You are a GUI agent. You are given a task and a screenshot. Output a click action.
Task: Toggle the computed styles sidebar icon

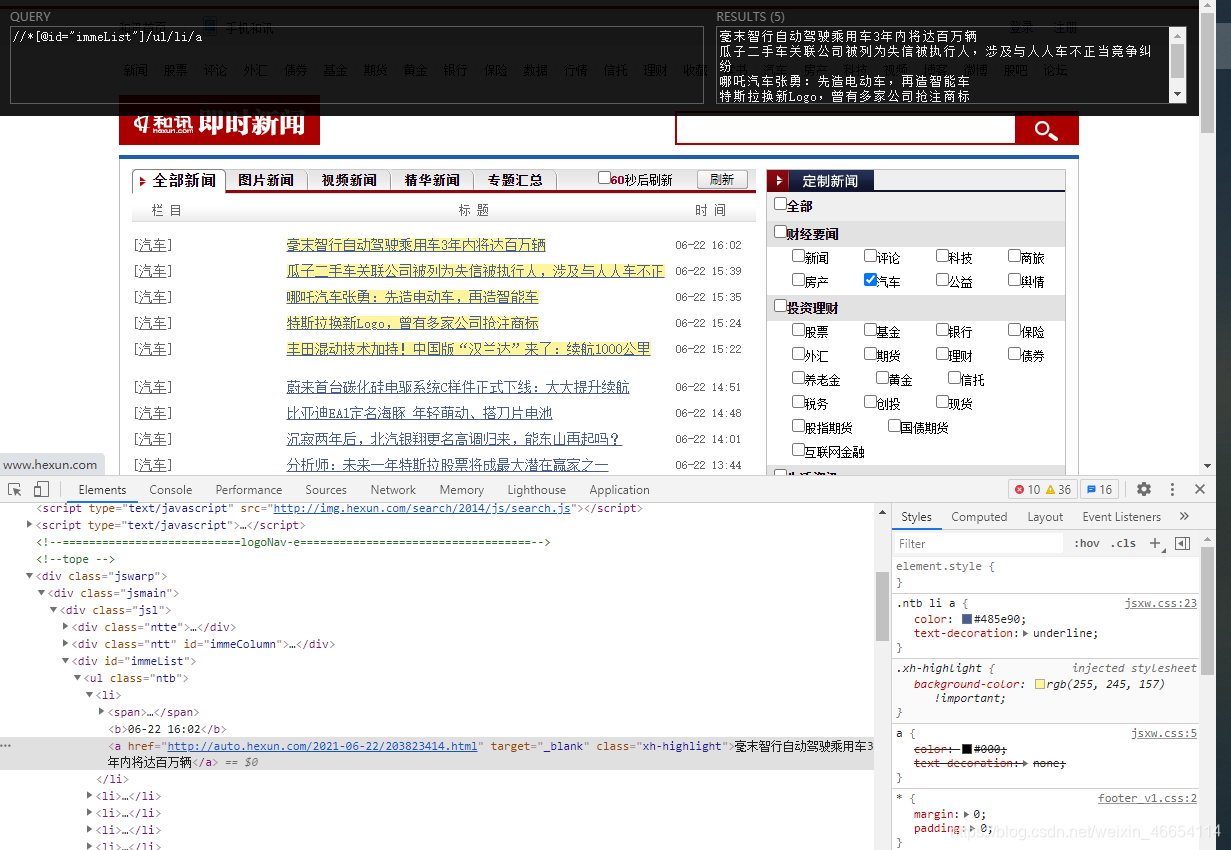[x=1182, y=543]
